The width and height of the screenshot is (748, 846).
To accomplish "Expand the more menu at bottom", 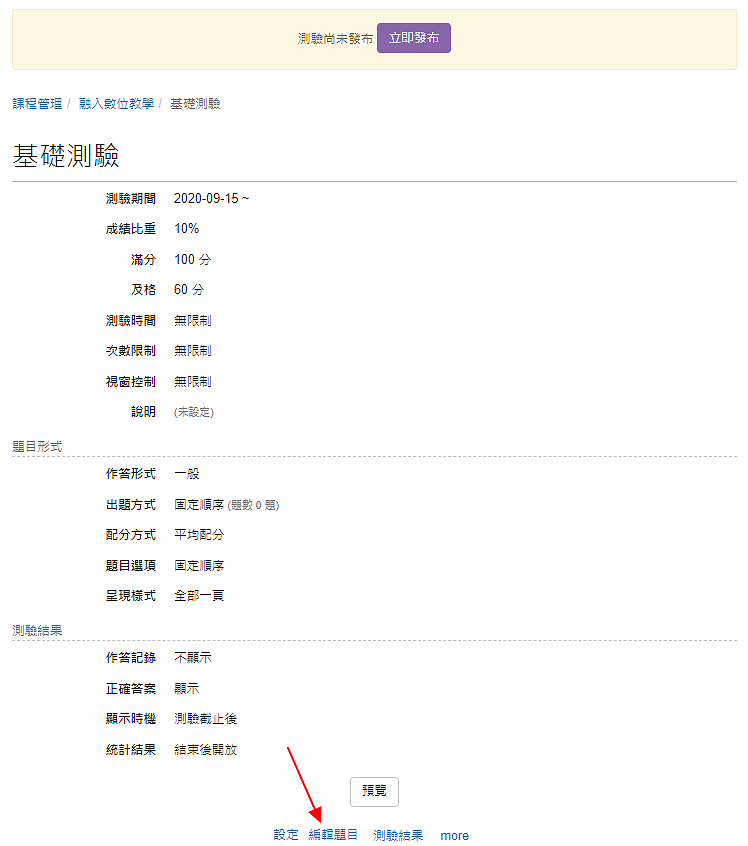I will coord(454,836).
